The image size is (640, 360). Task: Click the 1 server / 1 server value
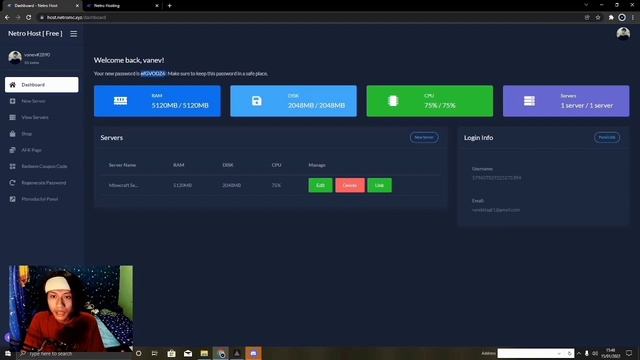(587, 105)
